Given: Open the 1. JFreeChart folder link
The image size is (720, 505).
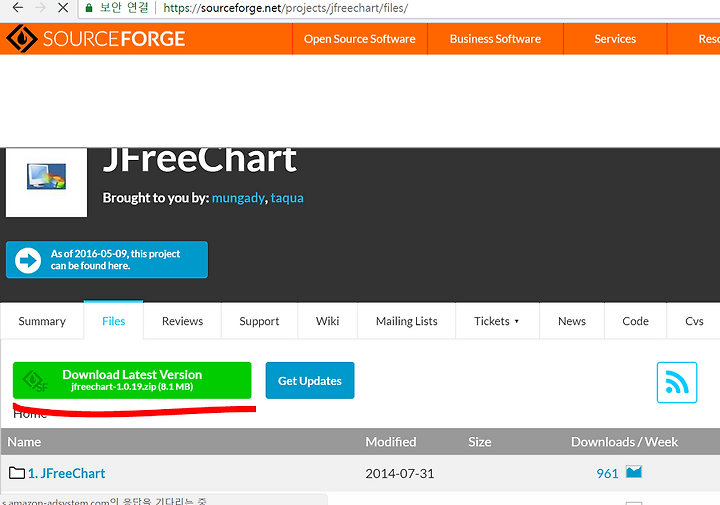Looking at the screenshot, I should click(x=66, y=473).
